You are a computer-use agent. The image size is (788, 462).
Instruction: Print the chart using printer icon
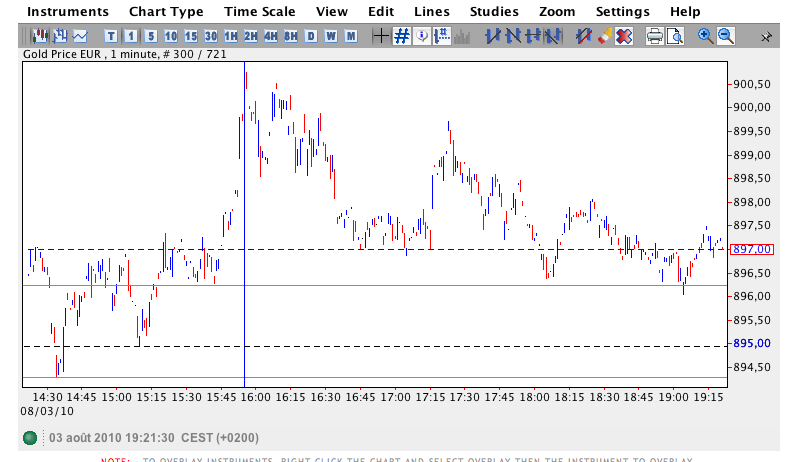(x=654, y=37)
